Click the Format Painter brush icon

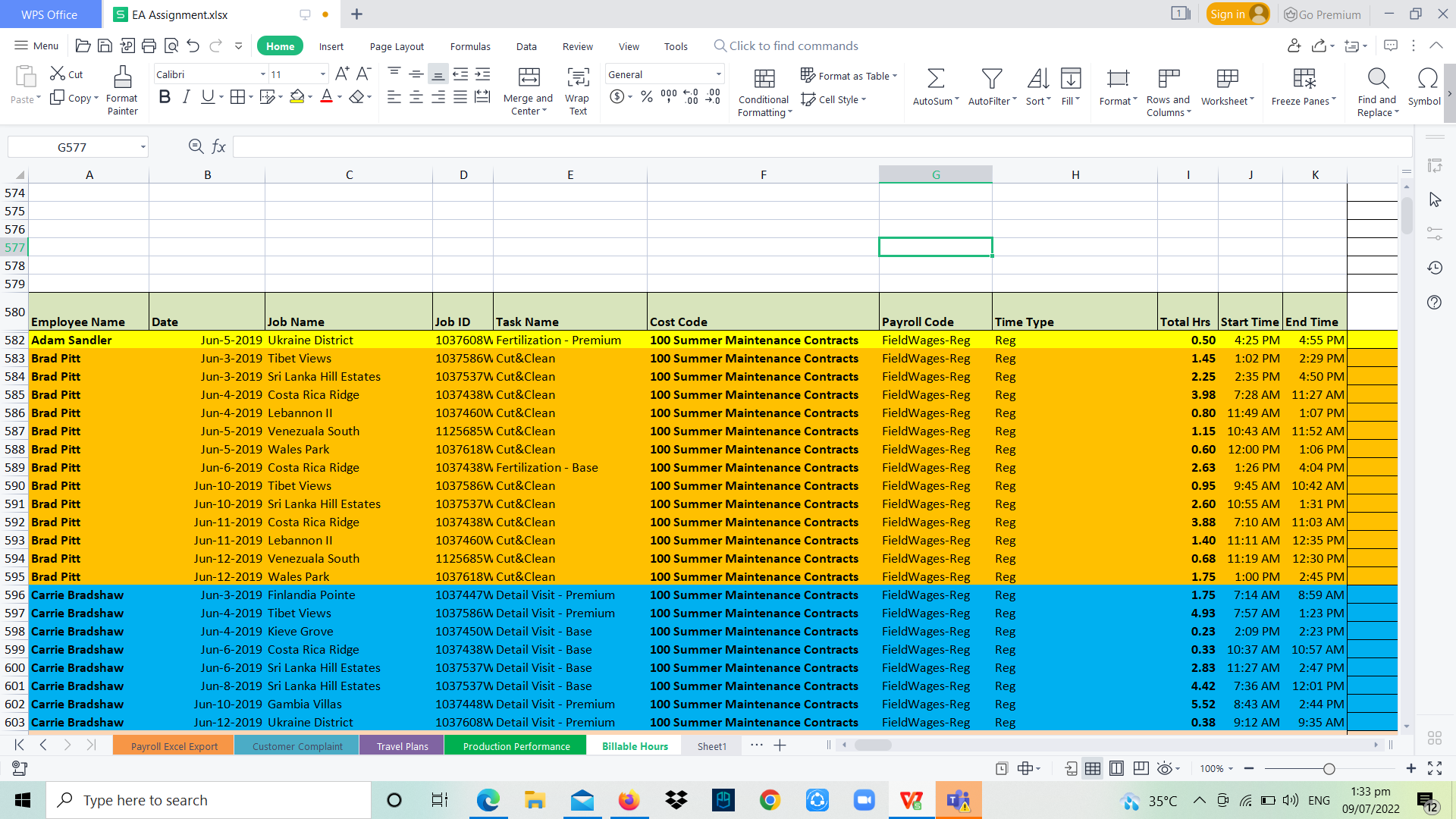122,77
